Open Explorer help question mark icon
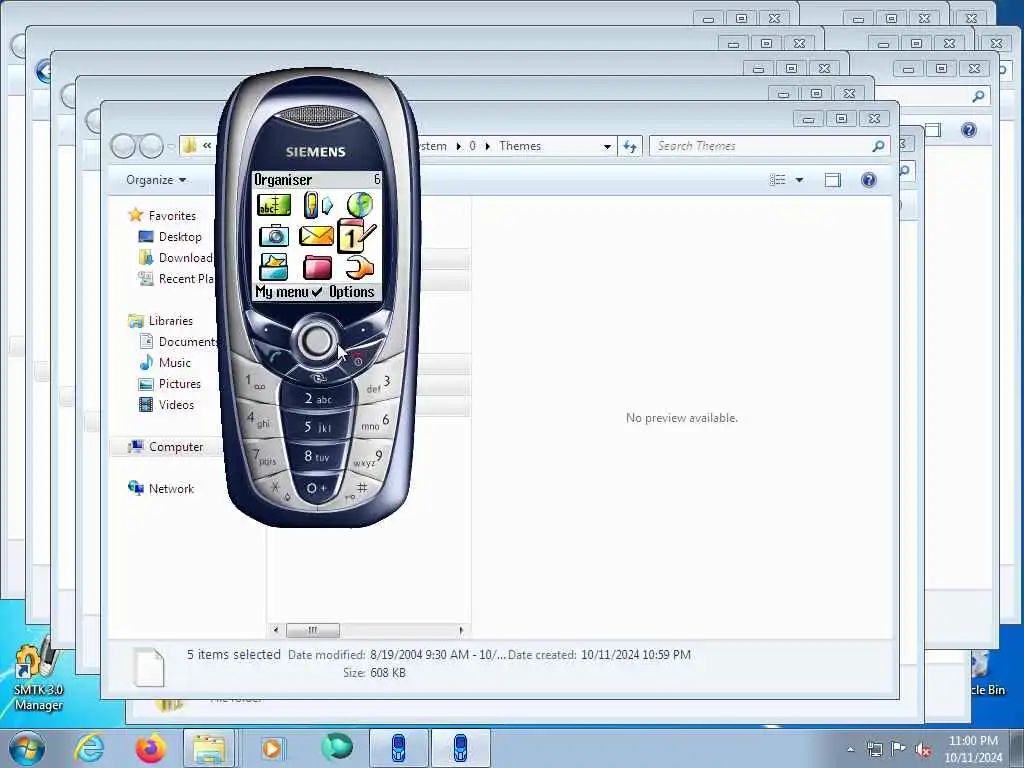 click(869, 180)
